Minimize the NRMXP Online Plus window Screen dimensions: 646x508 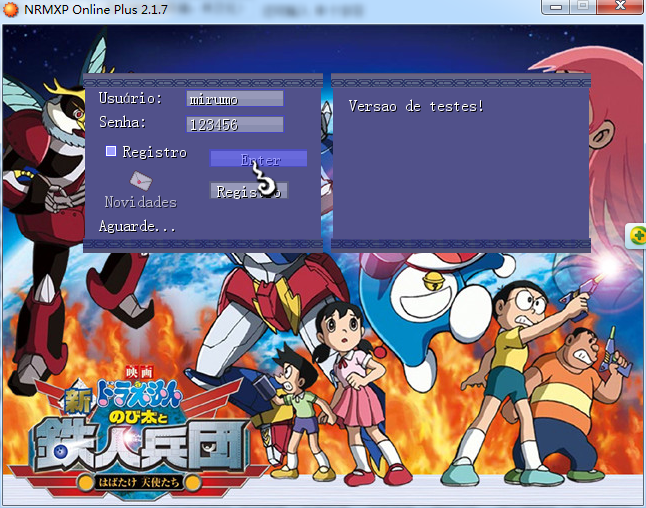(555, 7)
